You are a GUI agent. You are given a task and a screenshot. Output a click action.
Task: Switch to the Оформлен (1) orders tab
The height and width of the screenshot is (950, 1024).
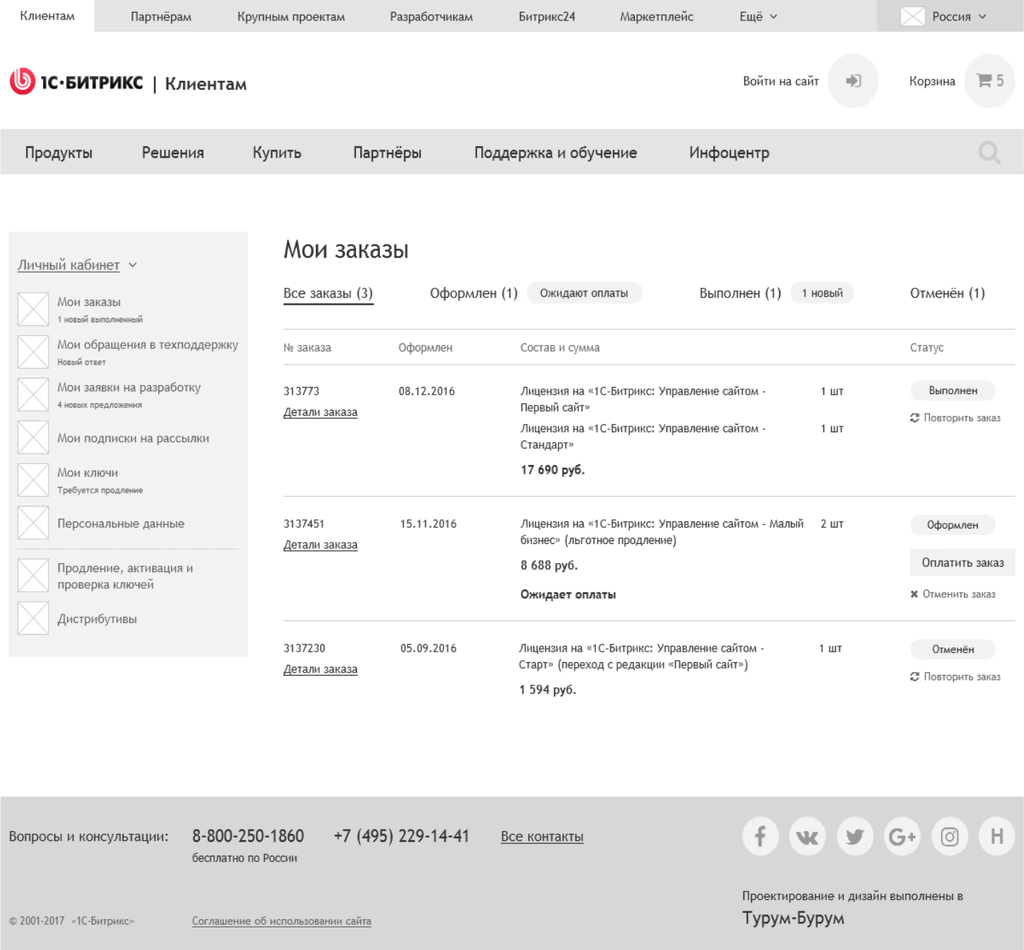coord(473,293)
